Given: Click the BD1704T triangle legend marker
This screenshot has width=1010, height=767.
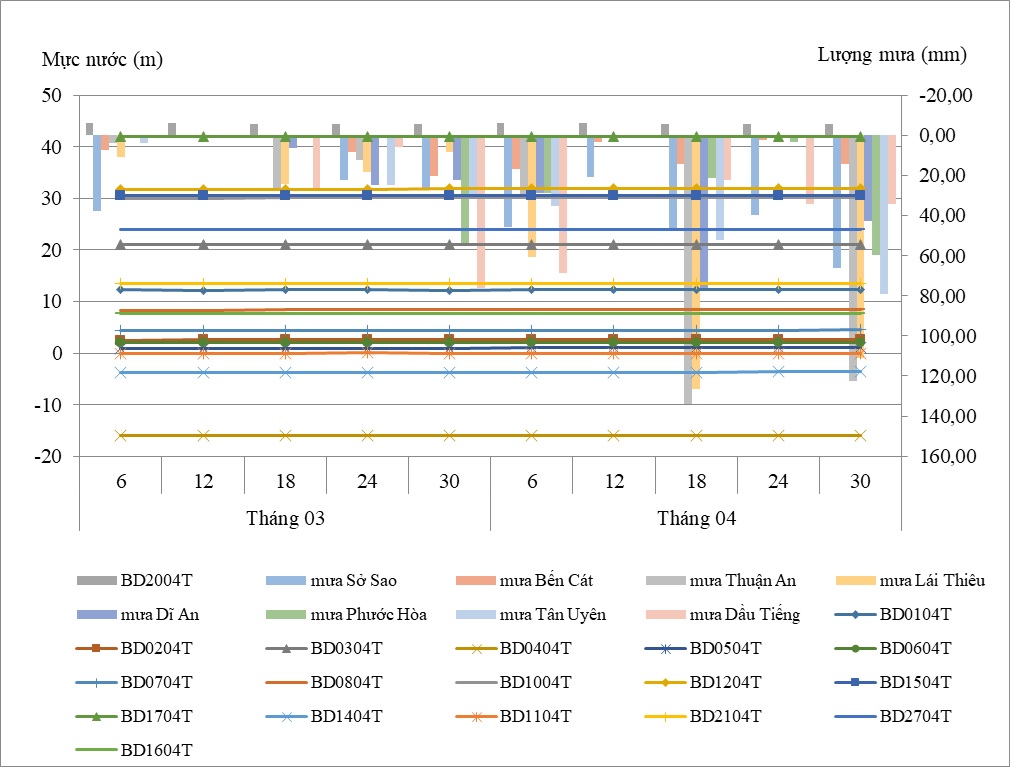Looking at the screenshot, I should click(x=96, y=716).
